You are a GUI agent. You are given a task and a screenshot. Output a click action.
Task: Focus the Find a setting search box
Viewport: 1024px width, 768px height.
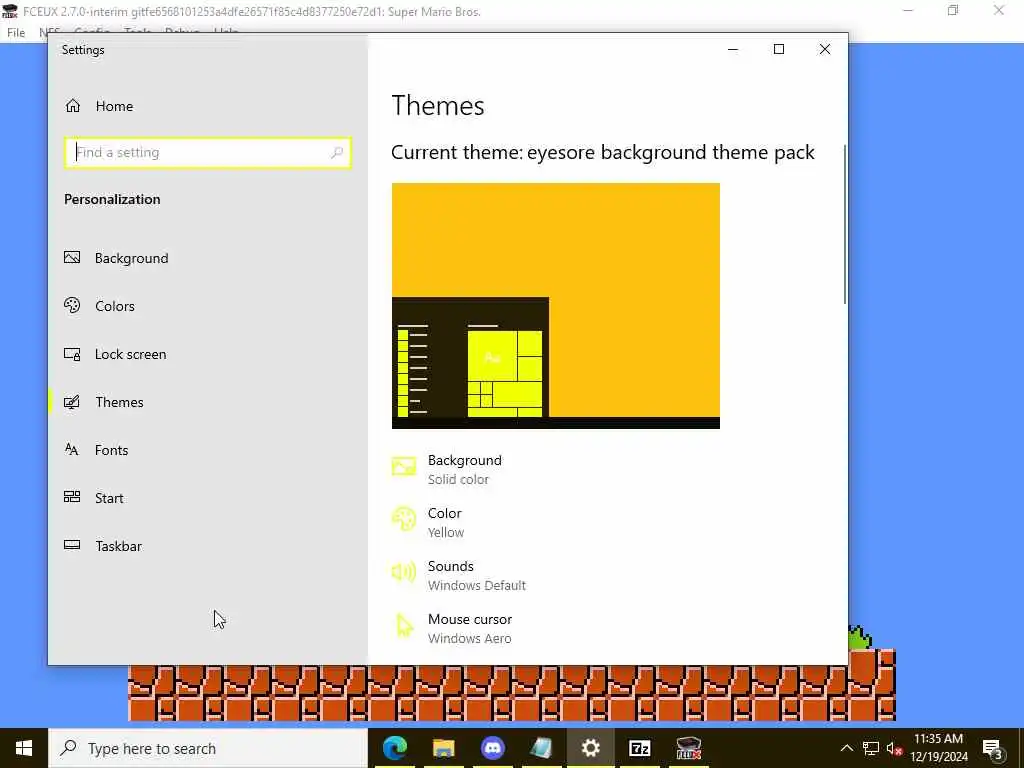pos(208,152)
